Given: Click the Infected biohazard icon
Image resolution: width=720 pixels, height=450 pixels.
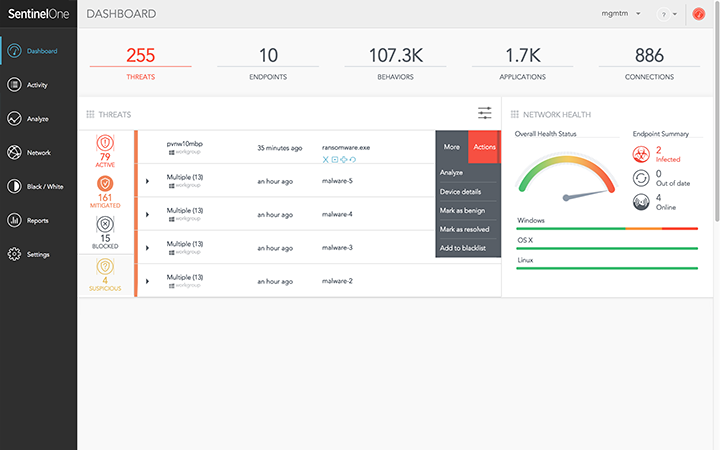Looking at the screenshot, I should coord(641,153).
